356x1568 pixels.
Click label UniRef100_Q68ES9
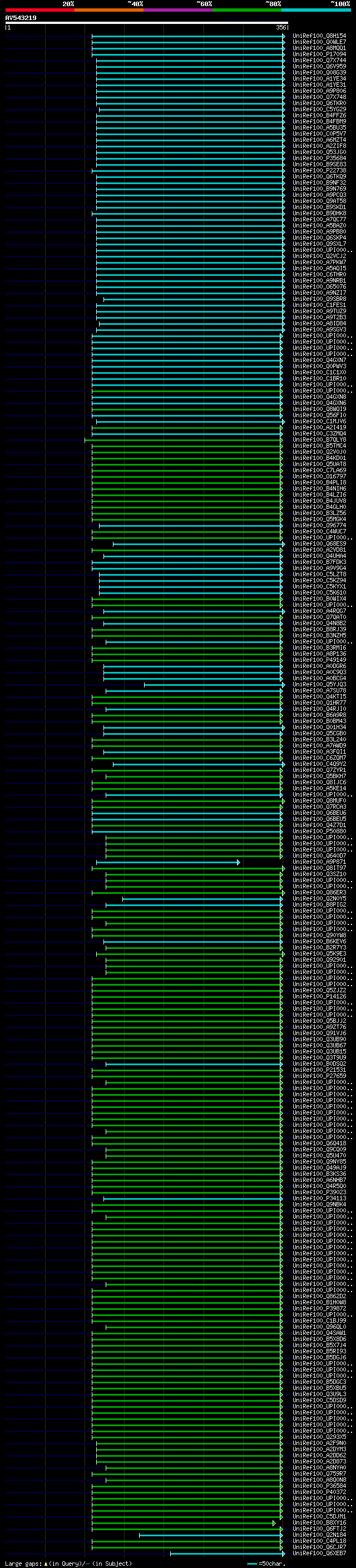[319, 544]
